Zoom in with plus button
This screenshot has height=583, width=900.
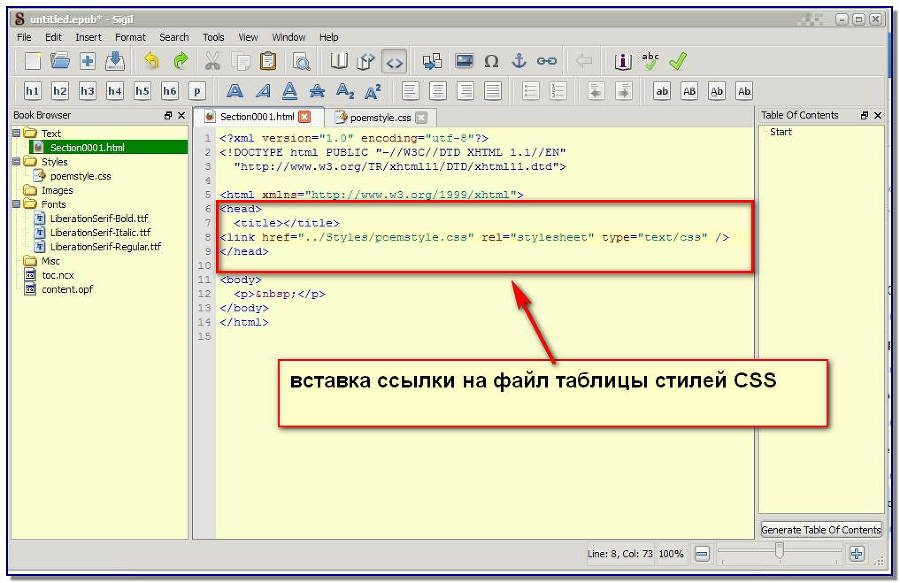click(856, 554)
